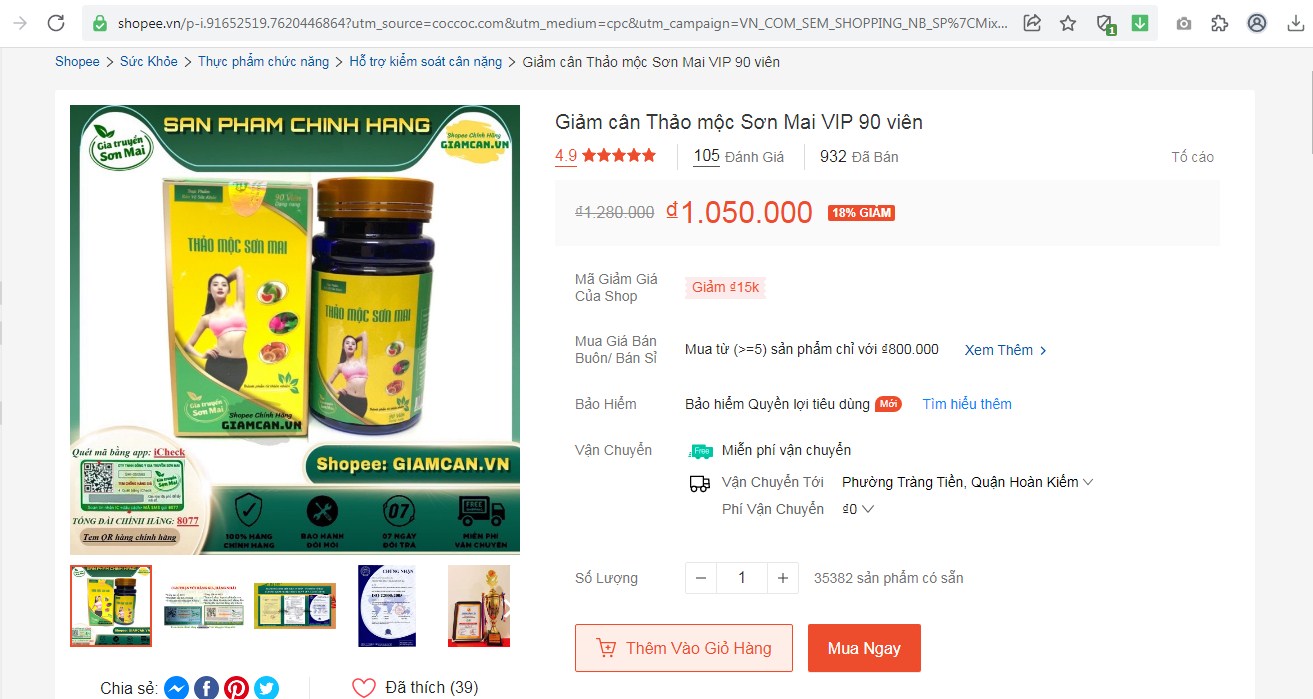Share product on Twitter icon
This screenshot has height=699, width=1313.
[x=266, y=688]
